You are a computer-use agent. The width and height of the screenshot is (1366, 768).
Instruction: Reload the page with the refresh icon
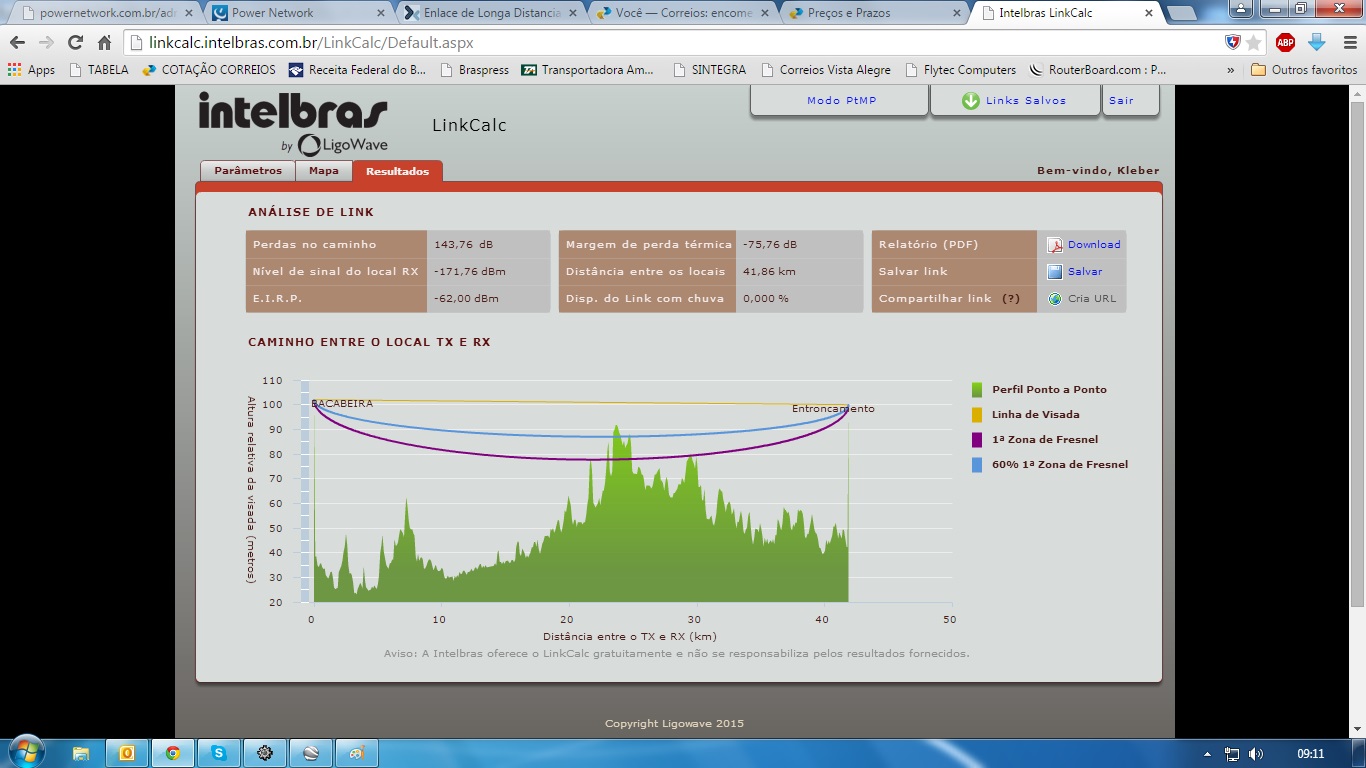pyautogui.click(x=75, y=43)
